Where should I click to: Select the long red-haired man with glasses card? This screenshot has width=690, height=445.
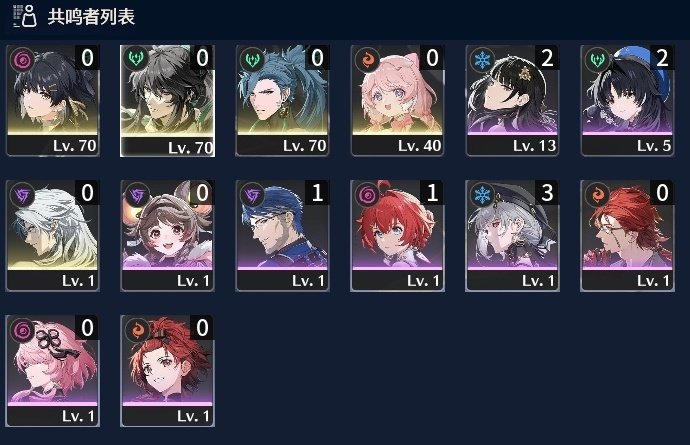(x=627, y=236)
